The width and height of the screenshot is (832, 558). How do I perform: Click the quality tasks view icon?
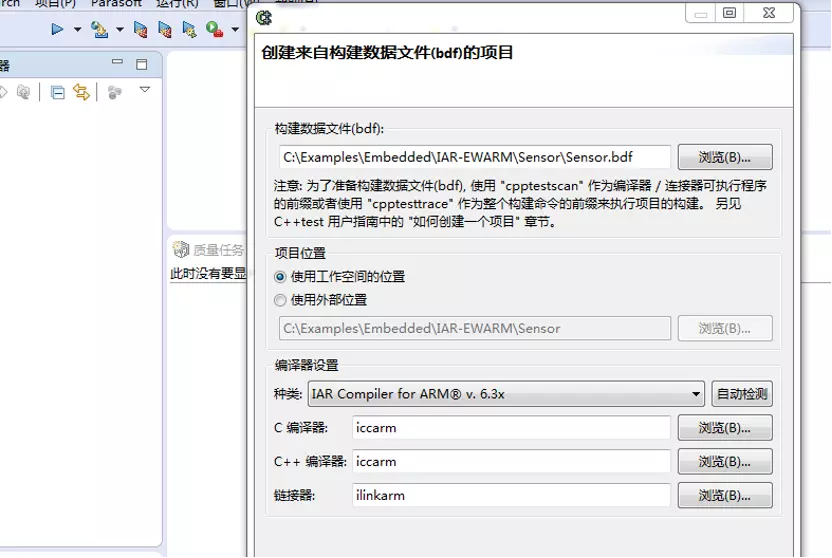pyautogui.click(x=180, y=249)
